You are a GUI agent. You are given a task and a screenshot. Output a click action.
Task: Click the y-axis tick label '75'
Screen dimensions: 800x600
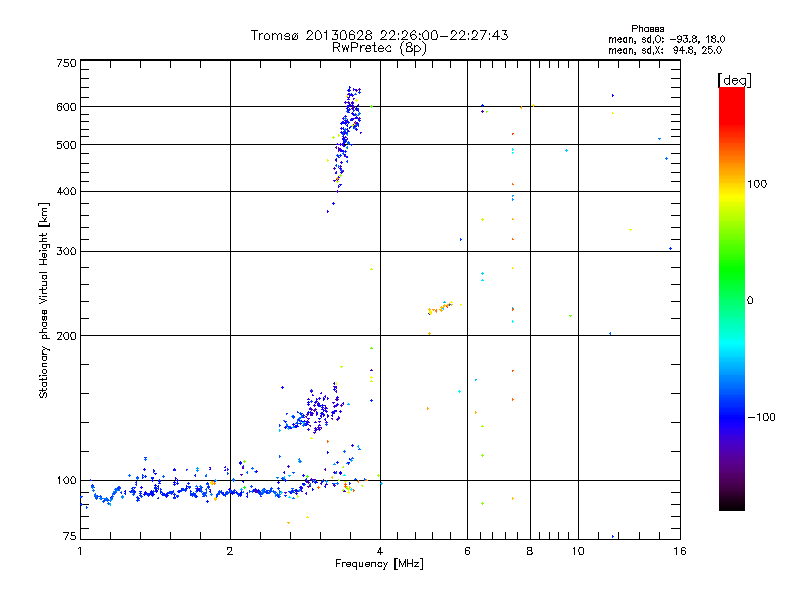coord(70,536)
